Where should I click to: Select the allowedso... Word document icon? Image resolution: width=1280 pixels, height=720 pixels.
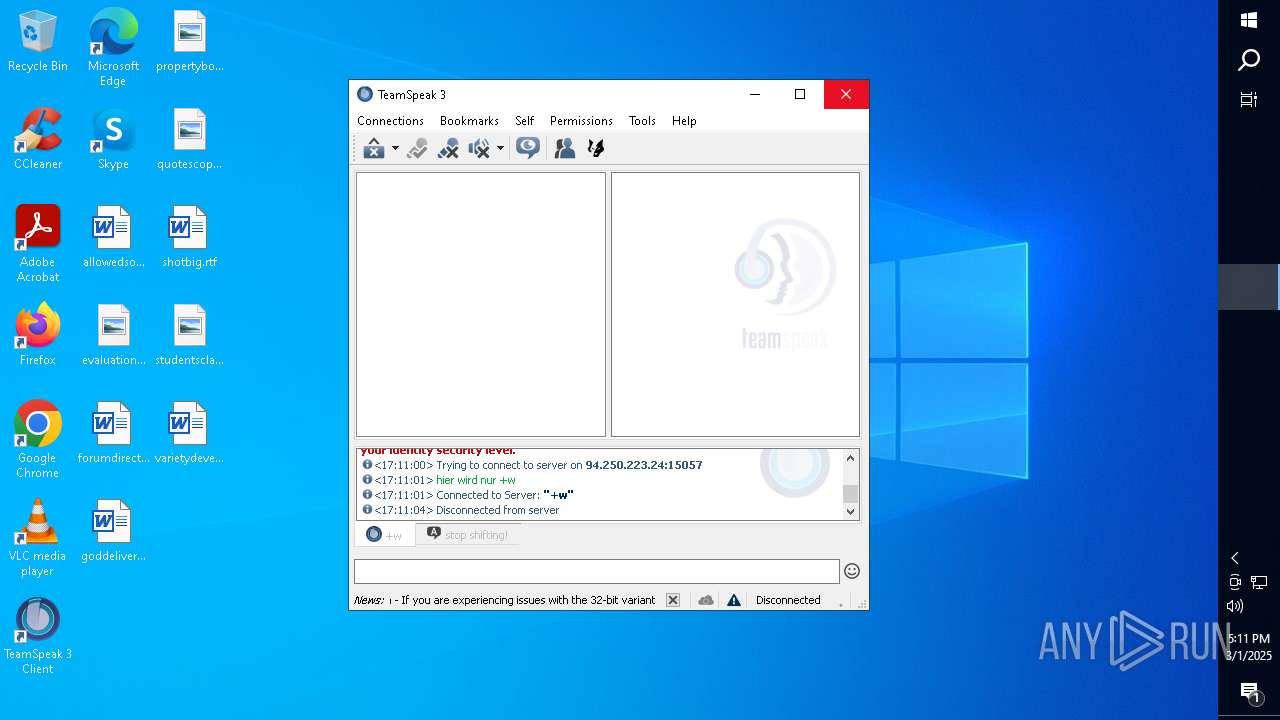[x=113, y=237]
